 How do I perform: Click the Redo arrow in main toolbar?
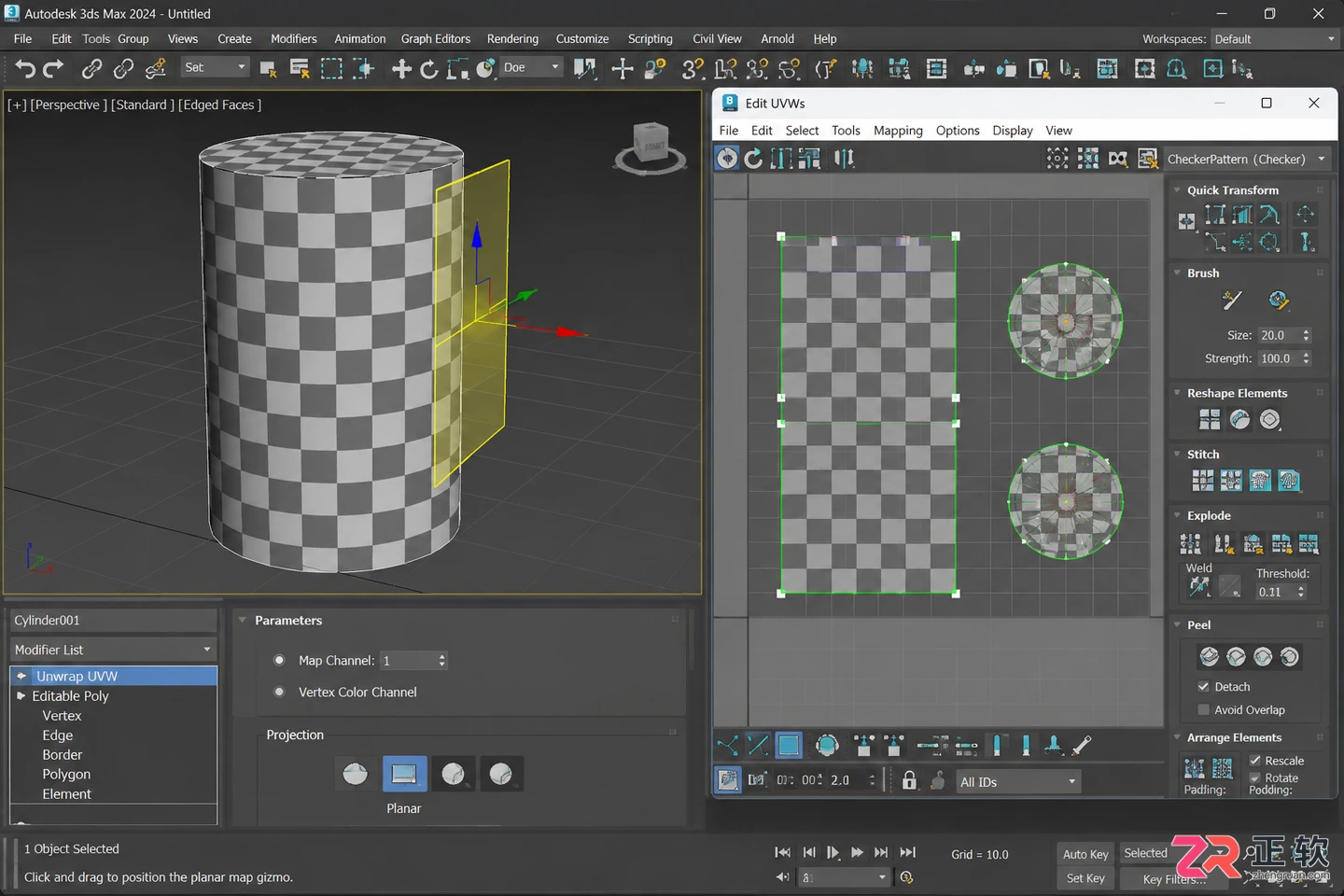click(54, 68)
